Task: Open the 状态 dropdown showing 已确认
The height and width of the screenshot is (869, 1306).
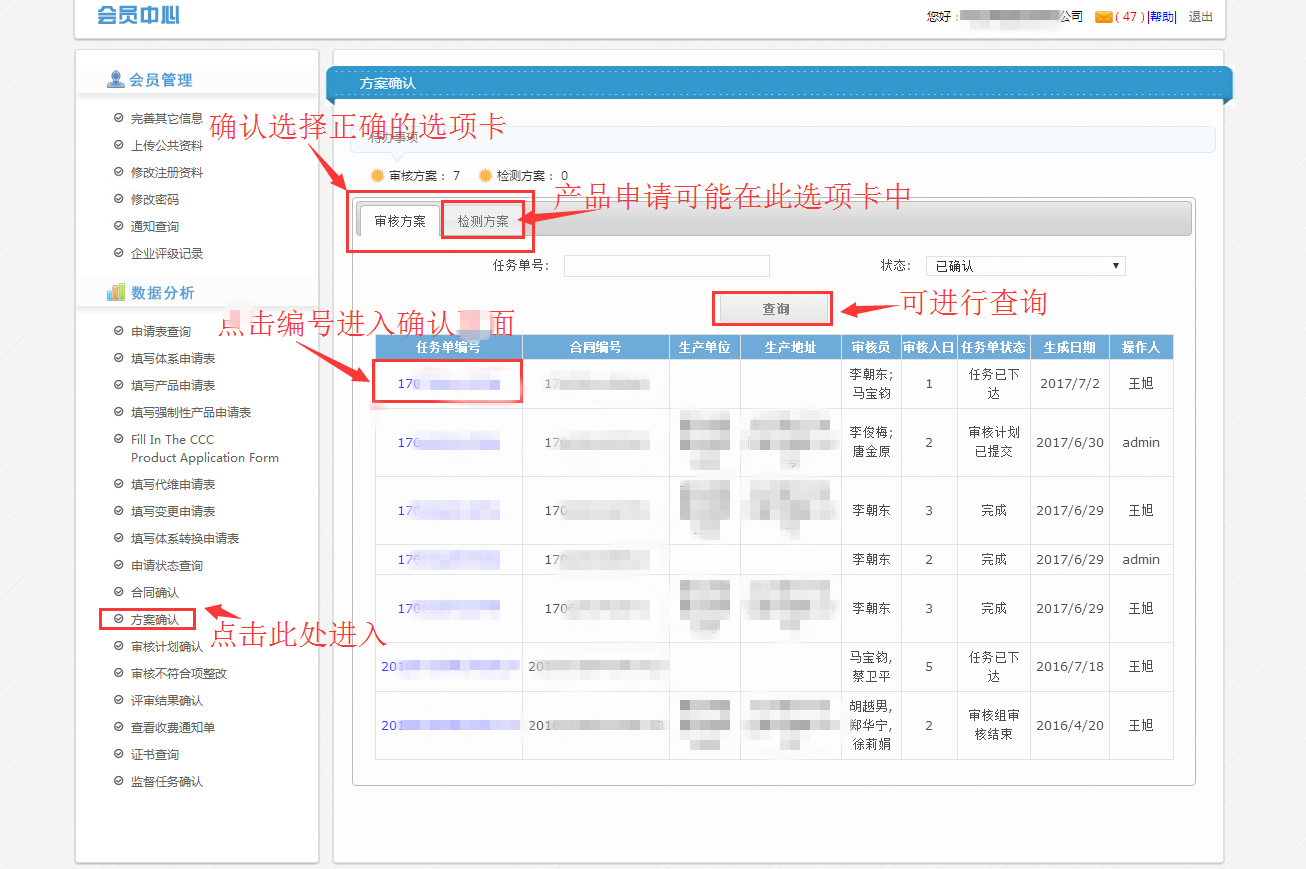Action: point(1025,266)
